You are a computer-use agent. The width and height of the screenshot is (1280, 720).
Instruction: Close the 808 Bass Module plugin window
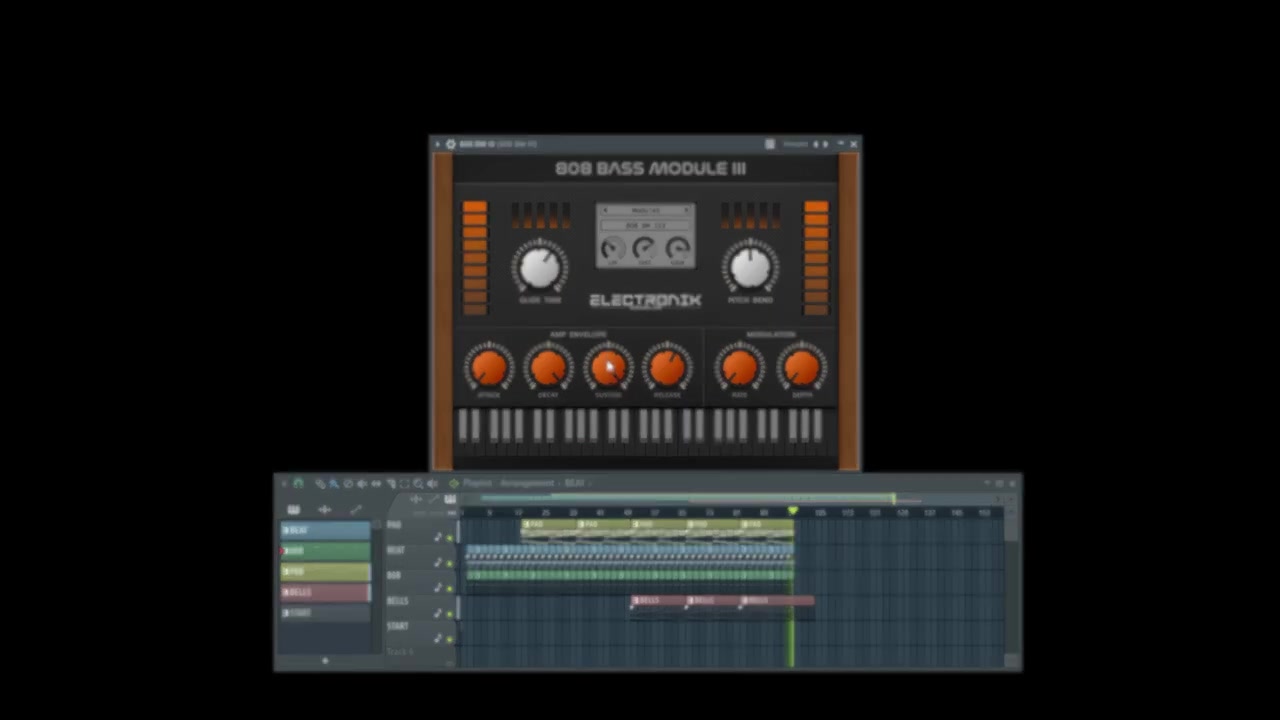click(x=853, y=144)
